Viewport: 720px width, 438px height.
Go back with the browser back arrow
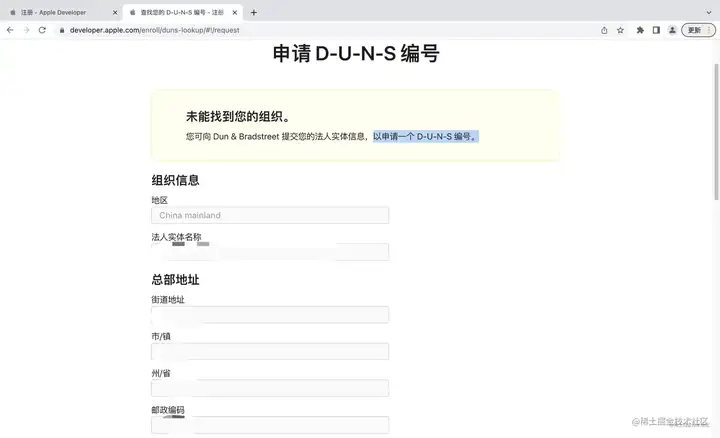(10, 30)
